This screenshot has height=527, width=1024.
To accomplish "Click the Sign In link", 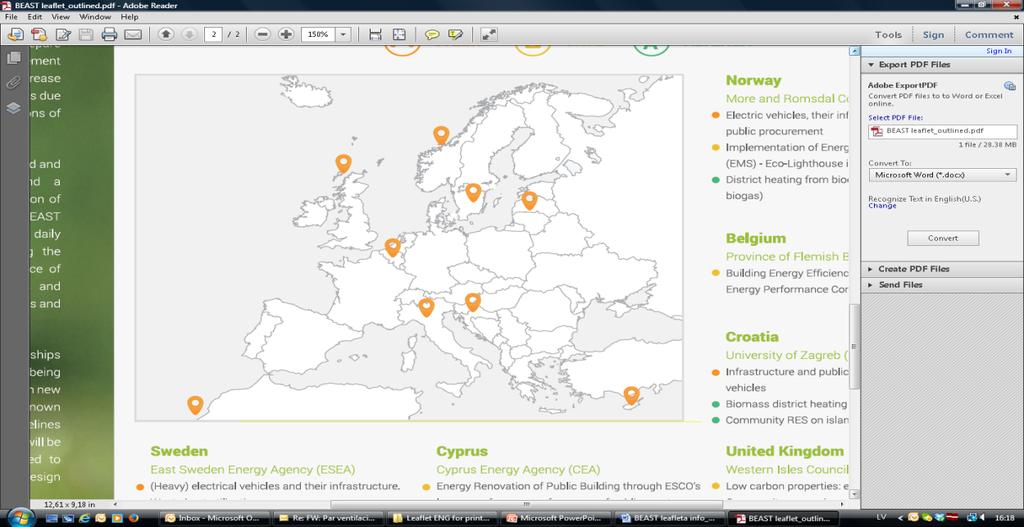I will point(999,51).
